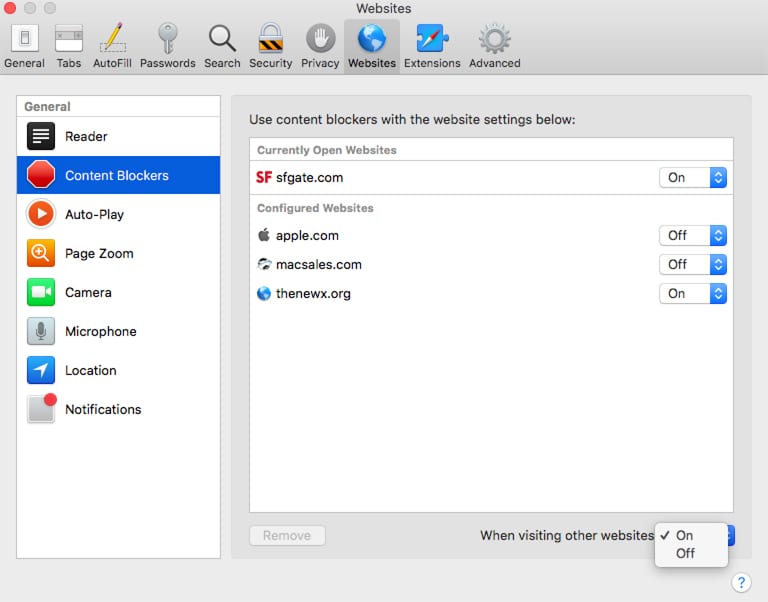Expand the macsales.com On/Off dropdown

(x=692, y=264)
